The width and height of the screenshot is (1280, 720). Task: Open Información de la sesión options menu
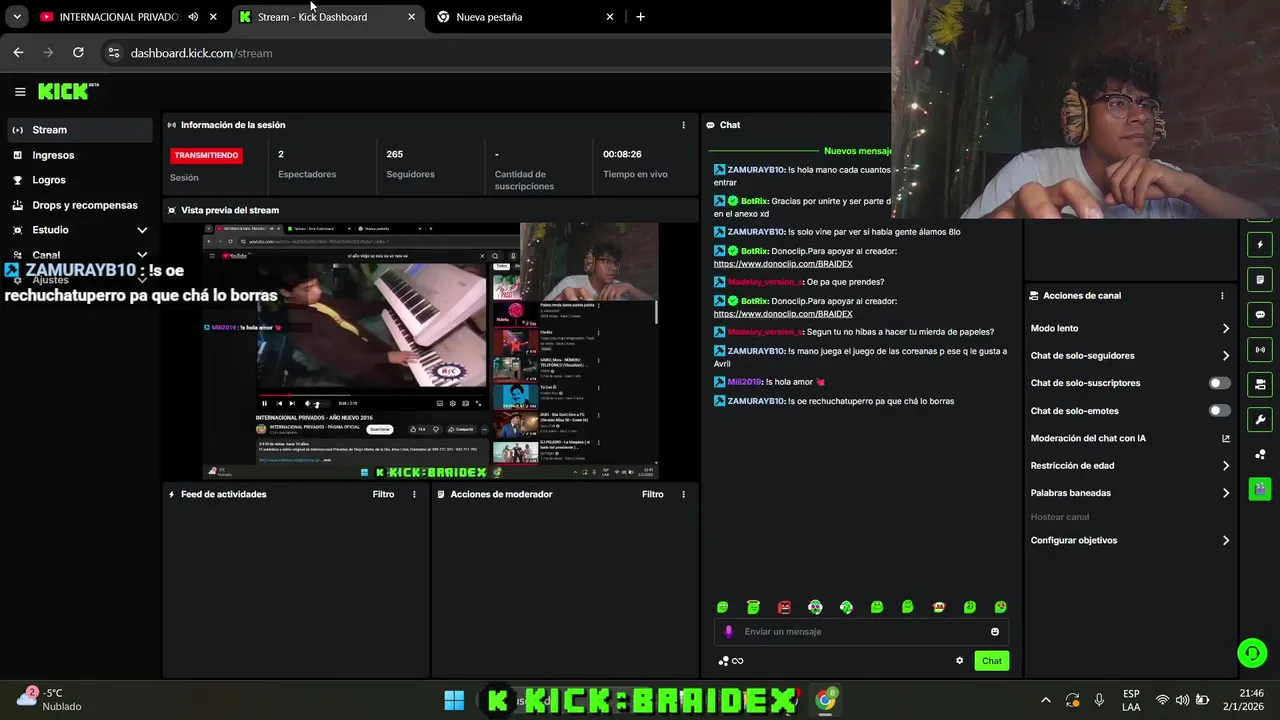pyautogui.click(x=684, y=125)
